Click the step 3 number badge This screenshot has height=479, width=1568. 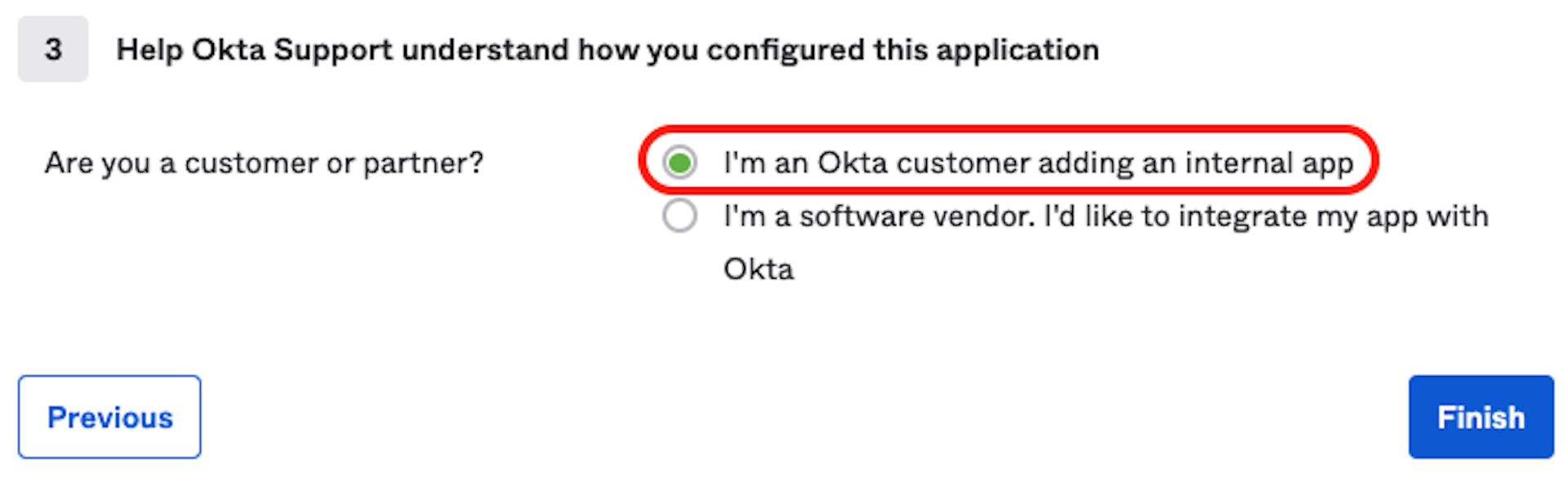(53, 49)
